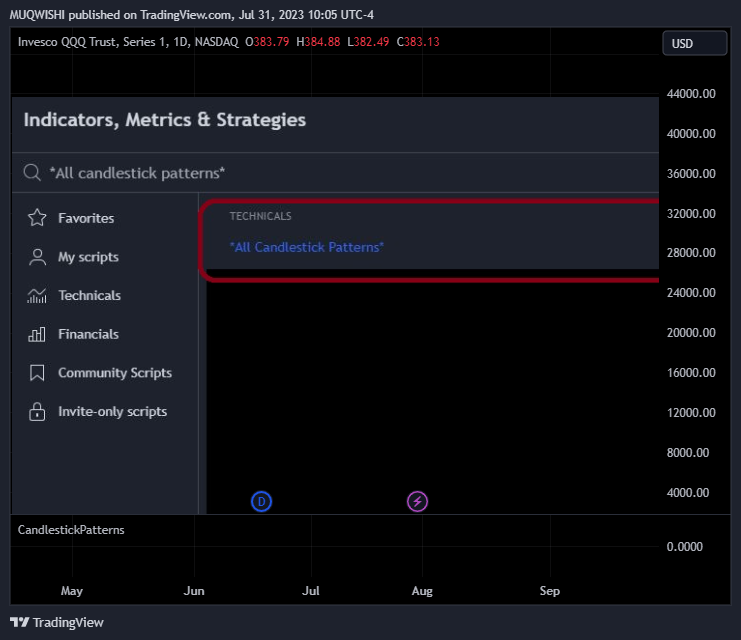741x640 pixels.
Task: Click the Aug label on time axis
Action: tap(422, 591)
